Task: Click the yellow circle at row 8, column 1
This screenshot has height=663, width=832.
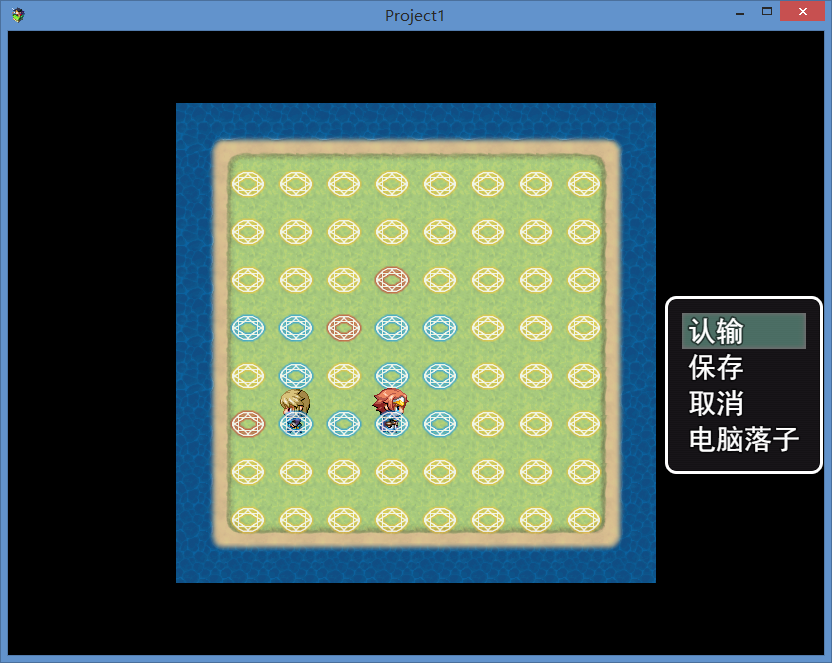Action: (248, 520)
